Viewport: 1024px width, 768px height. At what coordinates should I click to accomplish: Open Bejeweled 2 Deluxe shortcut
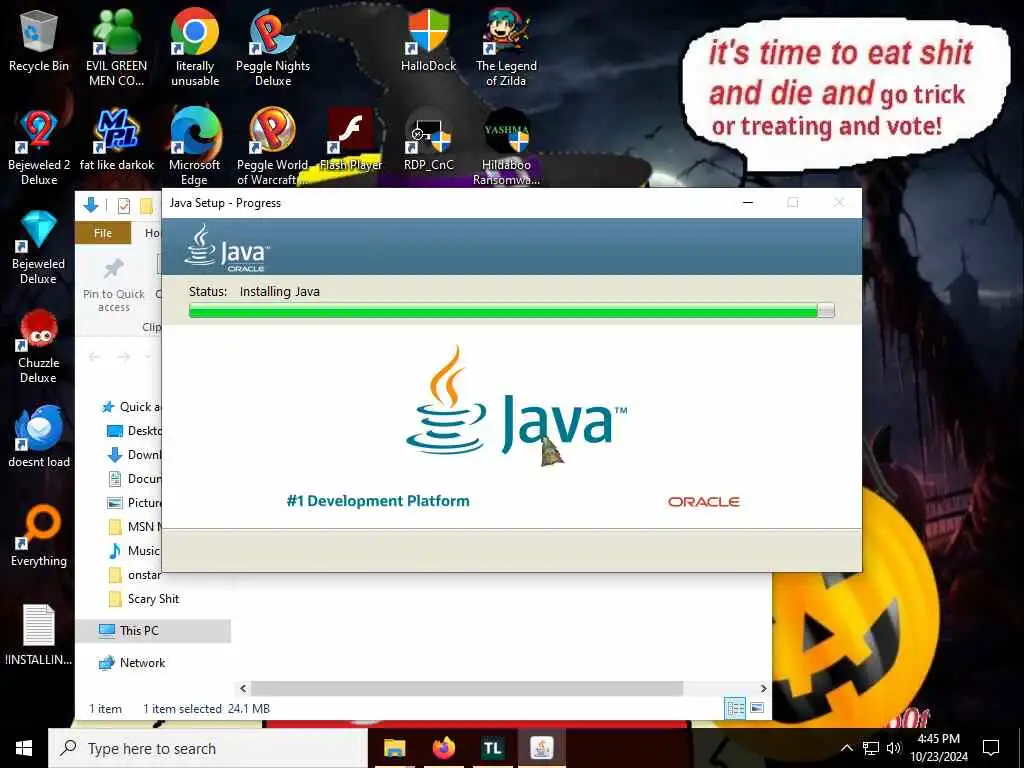pyautogui.click(x=39, y=147)
